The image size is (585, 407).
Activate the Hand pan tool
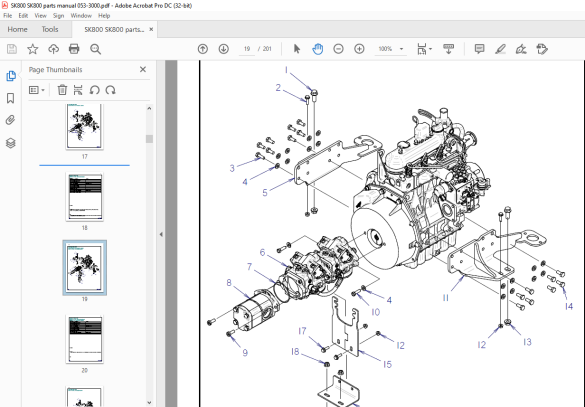317,49
